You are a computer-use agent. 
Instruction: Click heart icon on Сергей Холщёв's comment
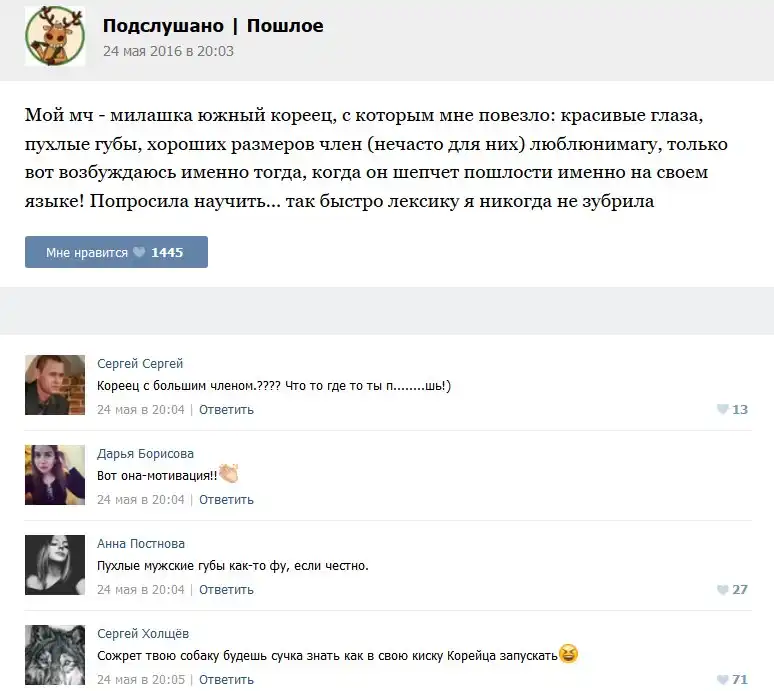click(722, 680)
